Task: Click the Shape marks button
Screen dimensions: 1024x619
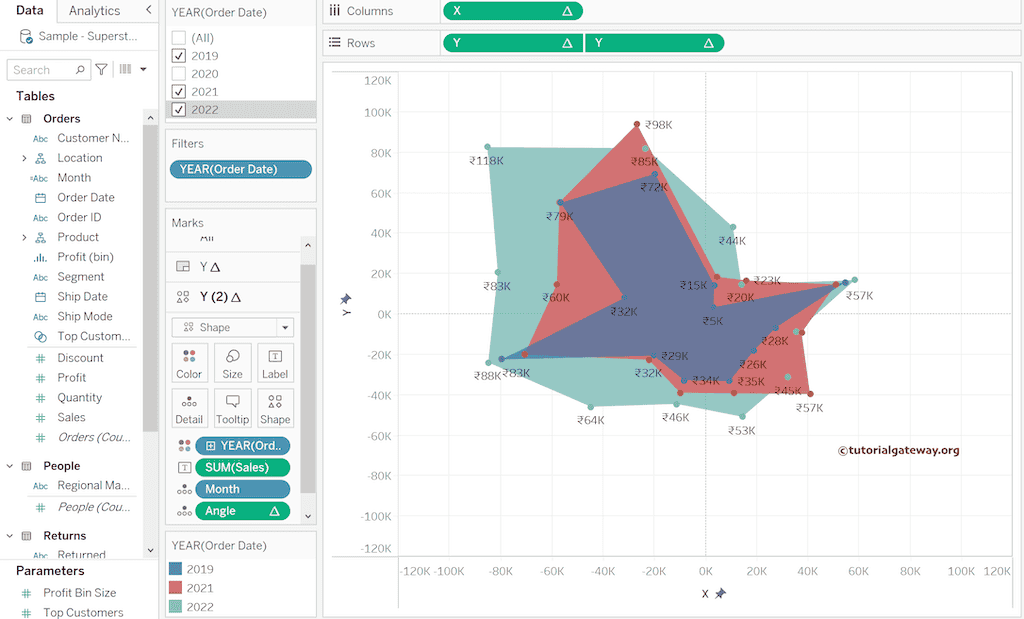Action: tap(275, 408)
